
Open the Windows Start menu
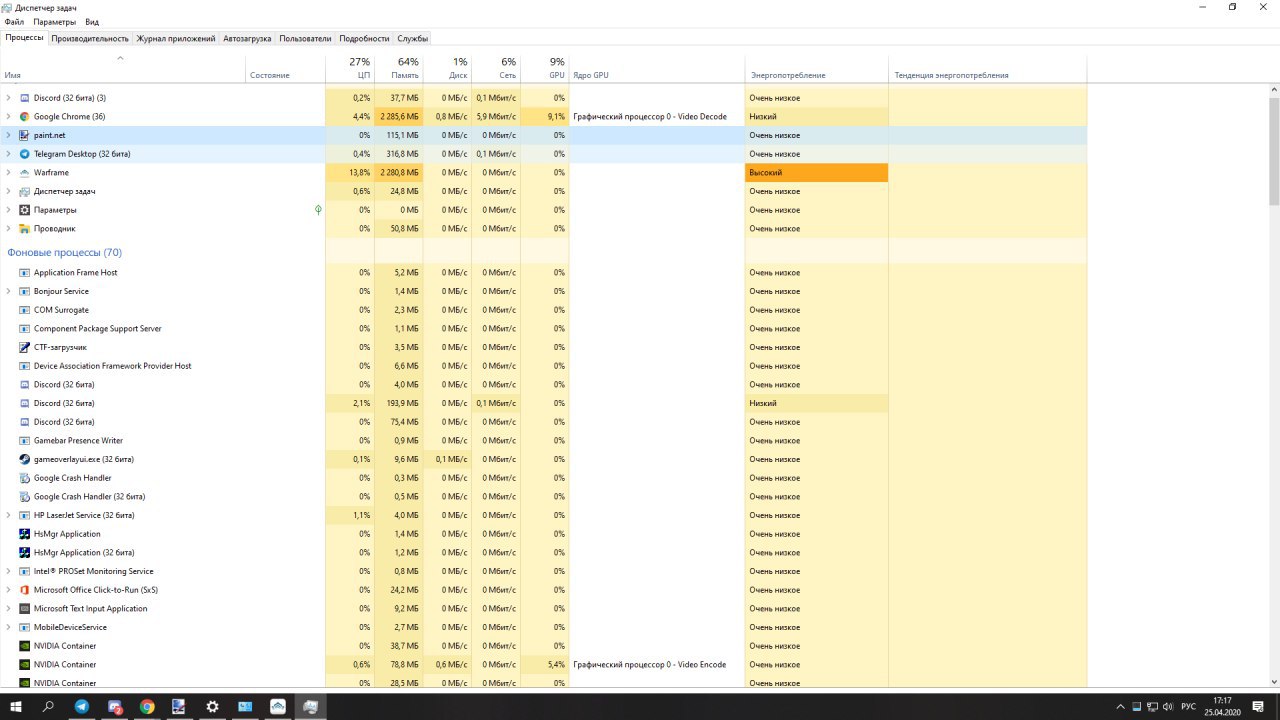(x=16, y=706)
